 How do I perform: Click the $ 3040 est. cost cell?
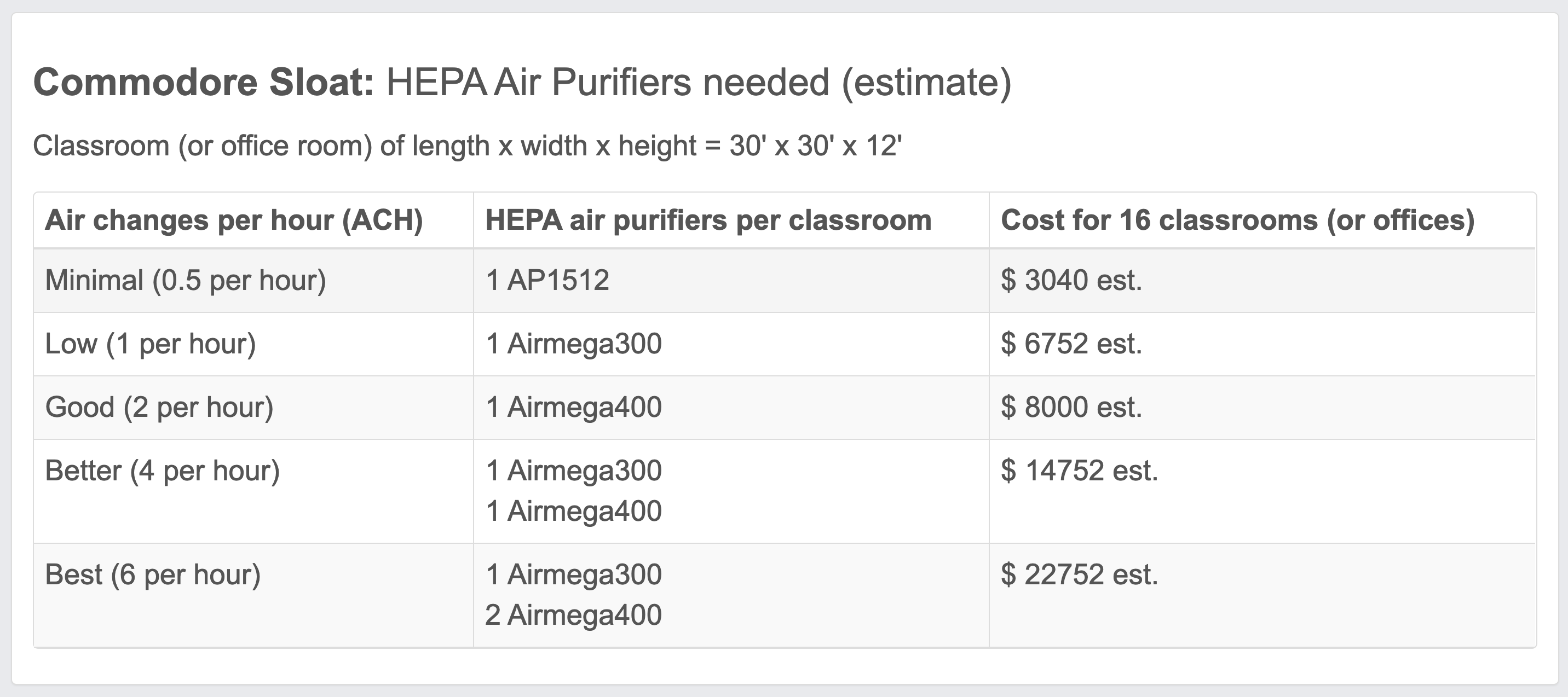point(1071,280)
